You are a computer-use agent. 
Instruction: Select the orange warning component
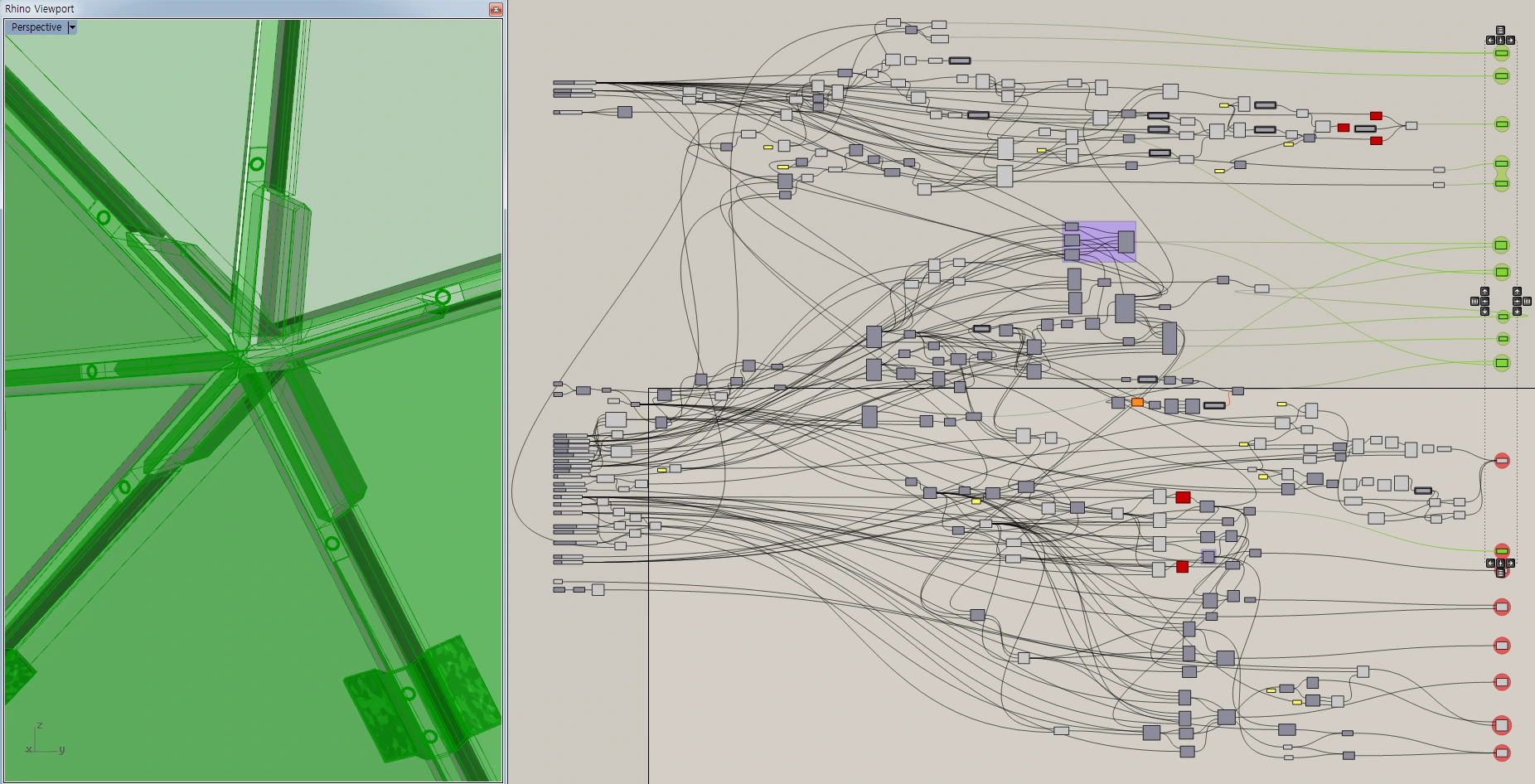[1137, 402]
